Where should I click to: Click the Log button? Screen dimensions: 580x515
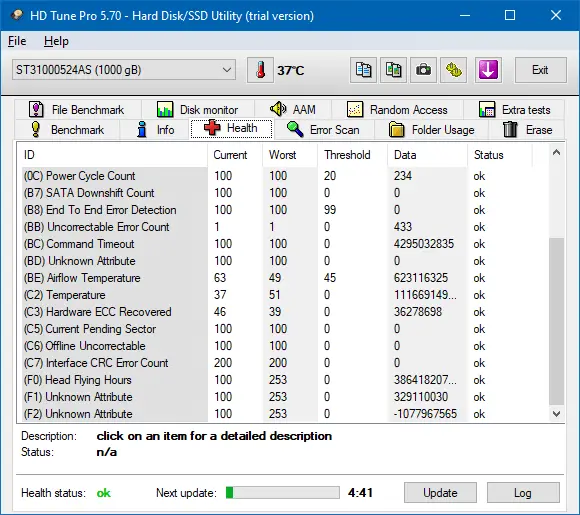tap(523, 492)
